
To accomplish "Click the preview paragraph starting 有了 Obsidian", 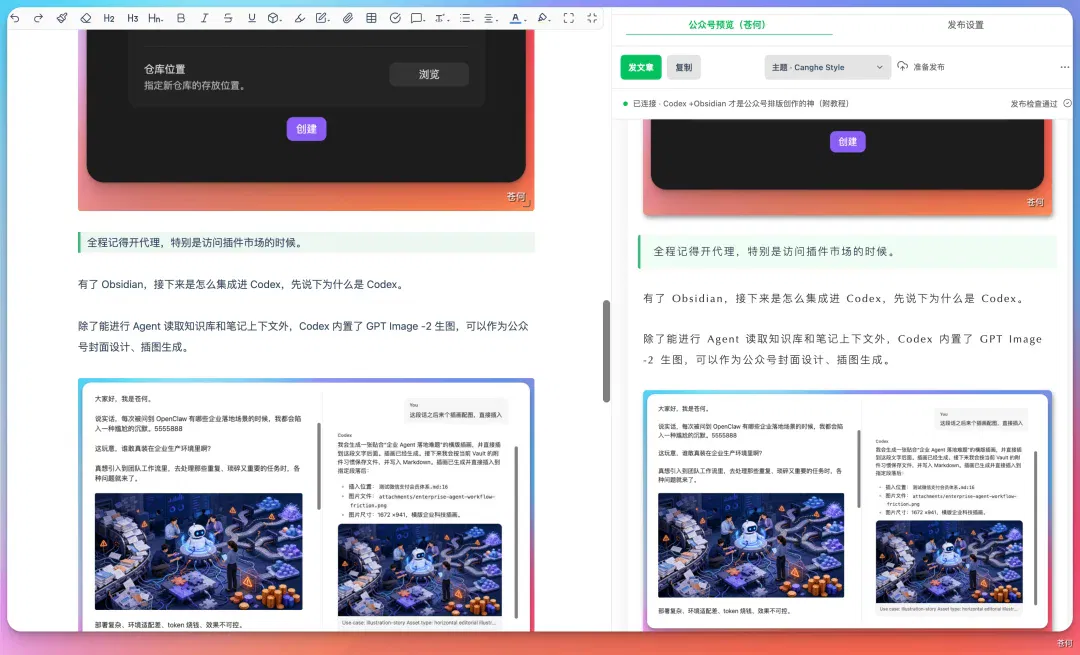I will pyautogui.click(x=835, y=298).
